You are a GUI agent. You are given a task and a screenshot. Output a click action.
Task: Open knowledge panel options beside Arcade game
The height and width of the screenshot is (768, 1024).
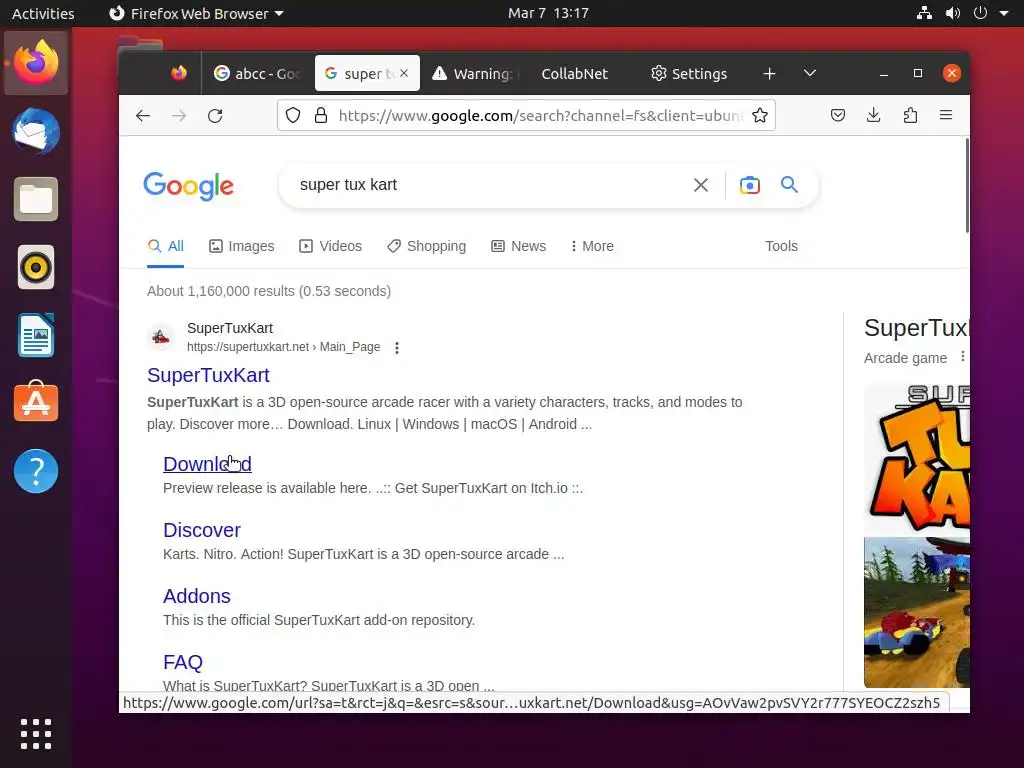point(962,357)
